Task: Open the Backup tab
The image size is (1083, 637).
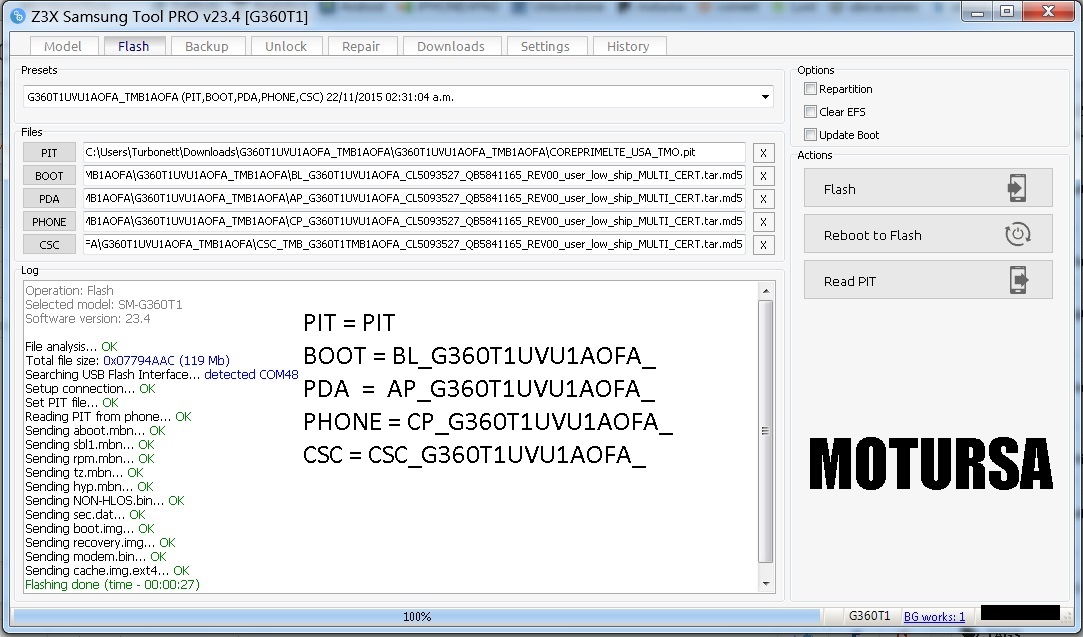Action: (x=207, y=46)
